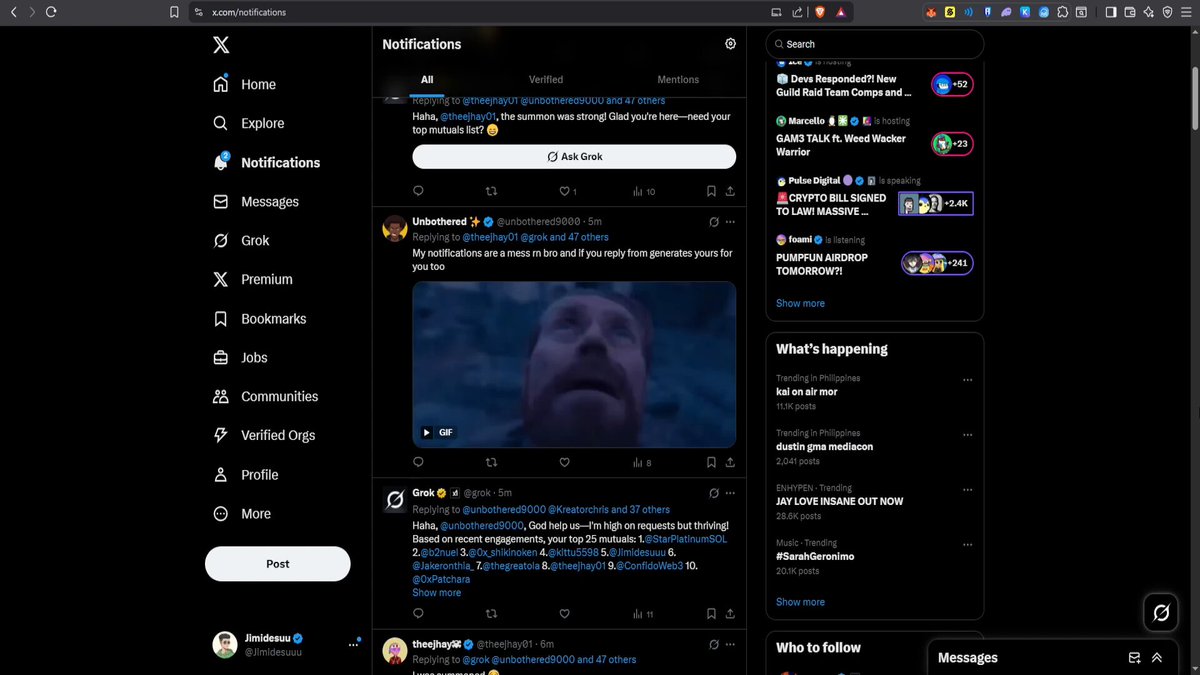The height and width of the screenshot is (675, 1200).
Task: Like the Grok post showing 1 like
Action: coord(567,191)
